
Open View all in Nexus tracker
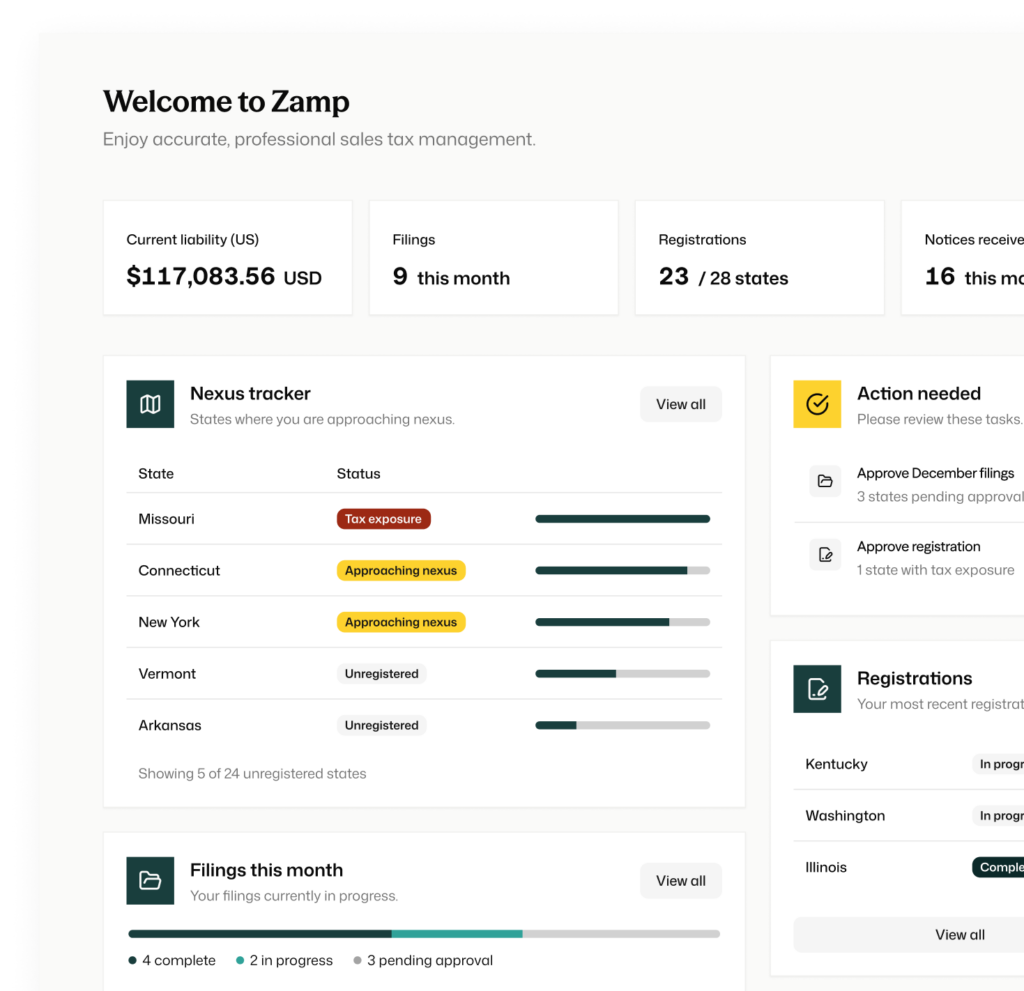[x=680, y=404]
